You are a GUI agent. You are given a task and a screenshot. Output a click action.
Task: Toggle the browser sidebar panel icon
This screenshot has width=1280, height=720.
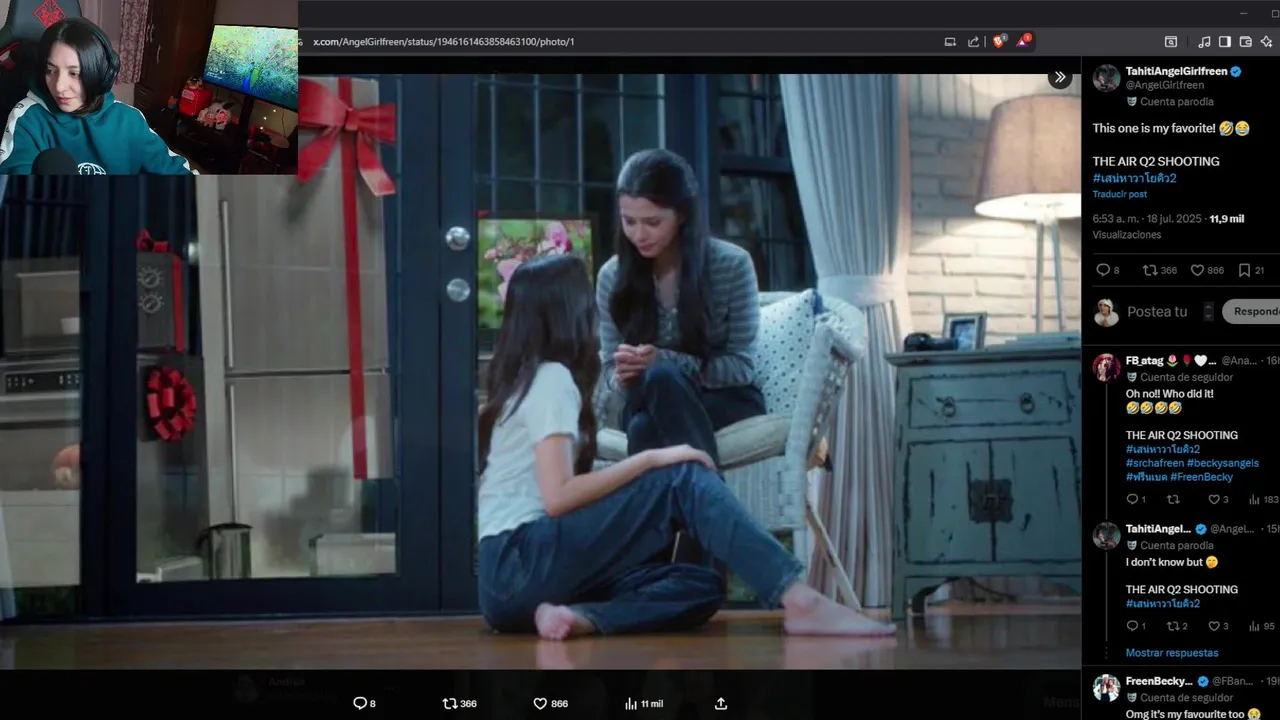(1225, 41)
